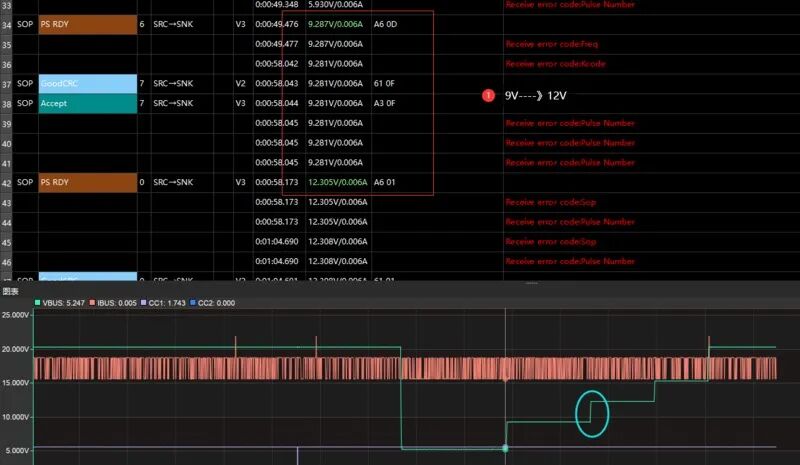Click green 12.305V/0.006A reading in row 42
The width and height of the screenshot is (800, 465).
[x=337, y=182]
